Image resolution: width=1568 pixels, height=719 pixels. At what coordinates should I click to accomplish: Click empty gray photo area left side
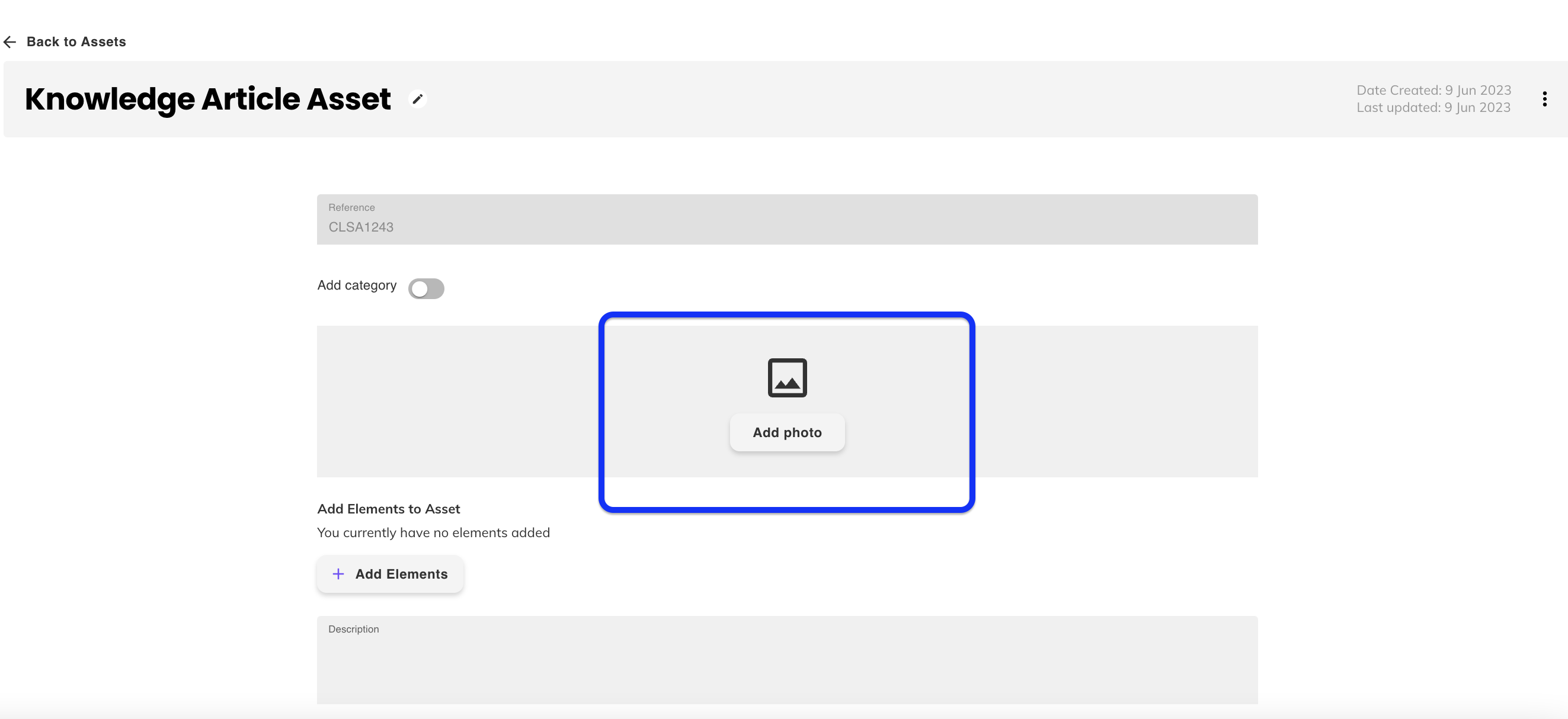[x=456, y=402]
